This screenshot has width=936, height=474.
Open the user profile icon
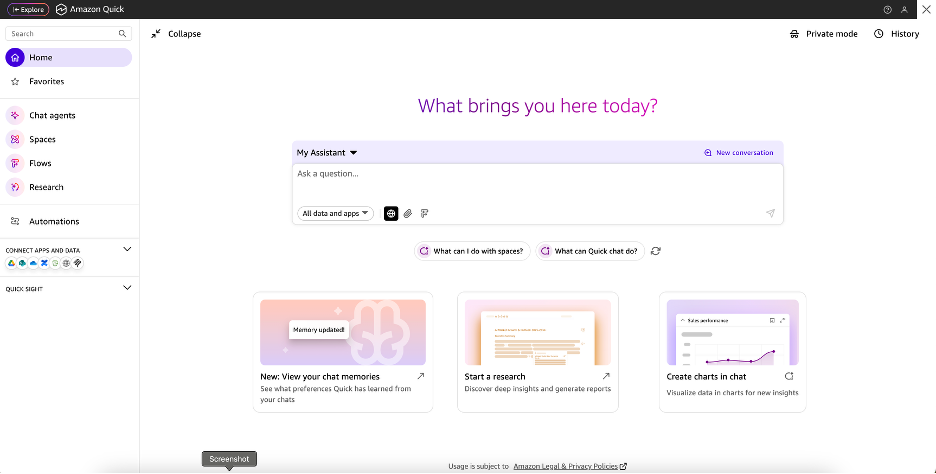pos(904,10)
